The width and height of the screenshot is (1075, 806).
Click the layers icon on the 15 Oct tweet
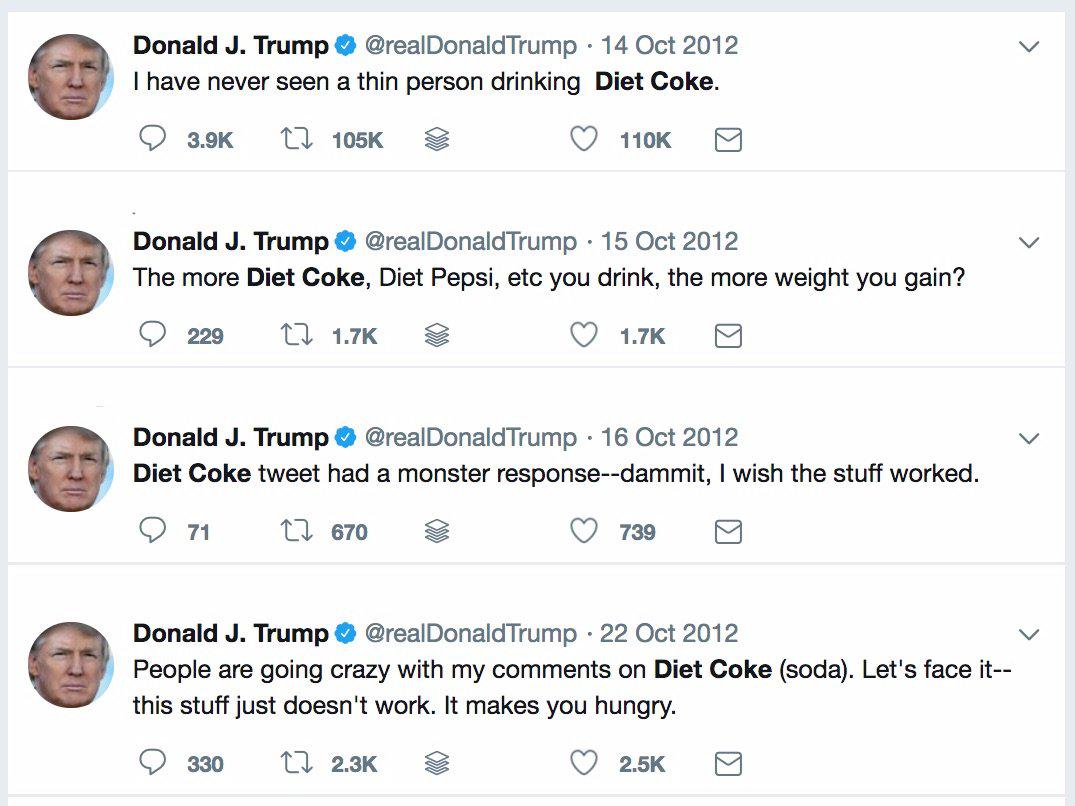click(436, 337)
